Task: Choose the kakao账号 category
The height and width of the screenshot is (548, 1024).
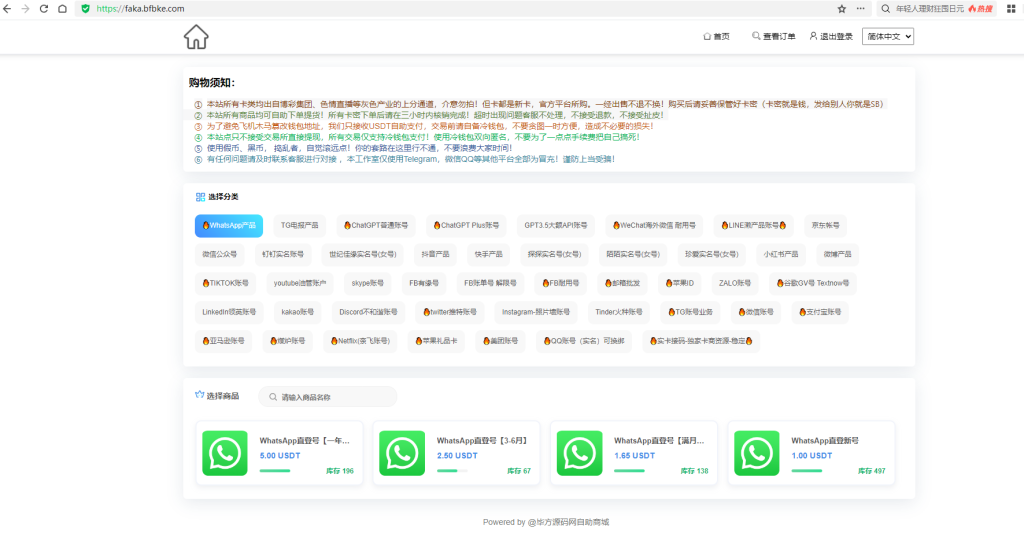Action: point(298,312)
